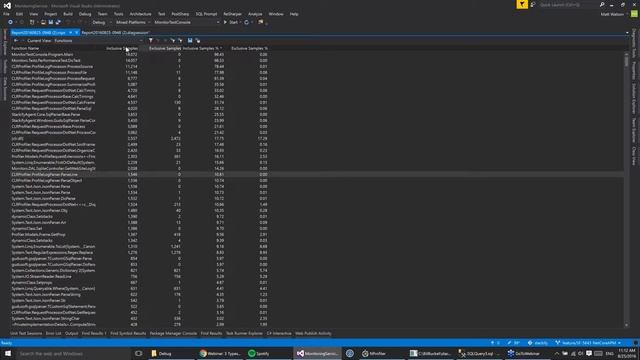Click the vertical scrollbar of the function list
Screen dimensions: 640x360
pyautogui.click(x=627, y=189)
